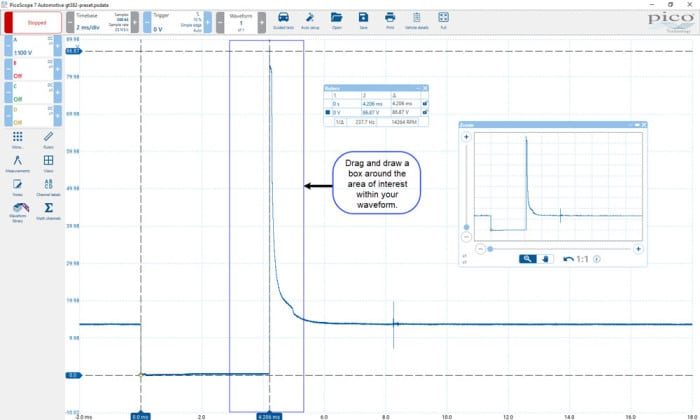700x420 pixels.
Task: Undo the last zoom with the arrow icon
Action: pyautogui.click(x=568, y=259)
